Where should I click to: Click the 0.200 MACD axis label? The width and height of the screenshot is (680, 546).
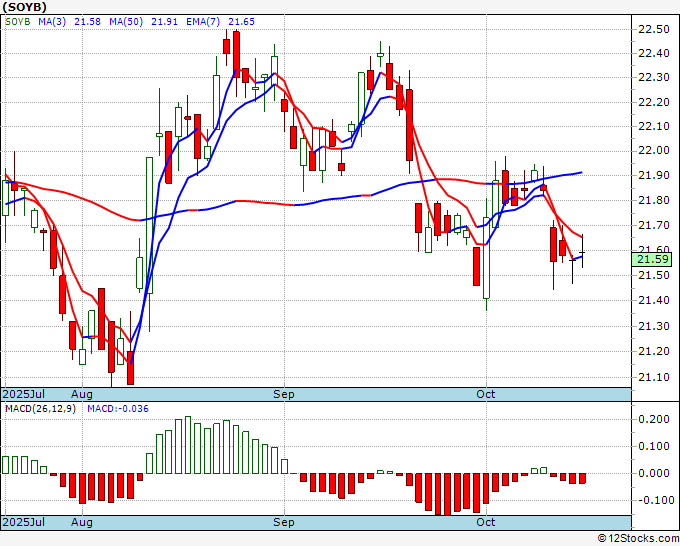click(x=654, y=419)
